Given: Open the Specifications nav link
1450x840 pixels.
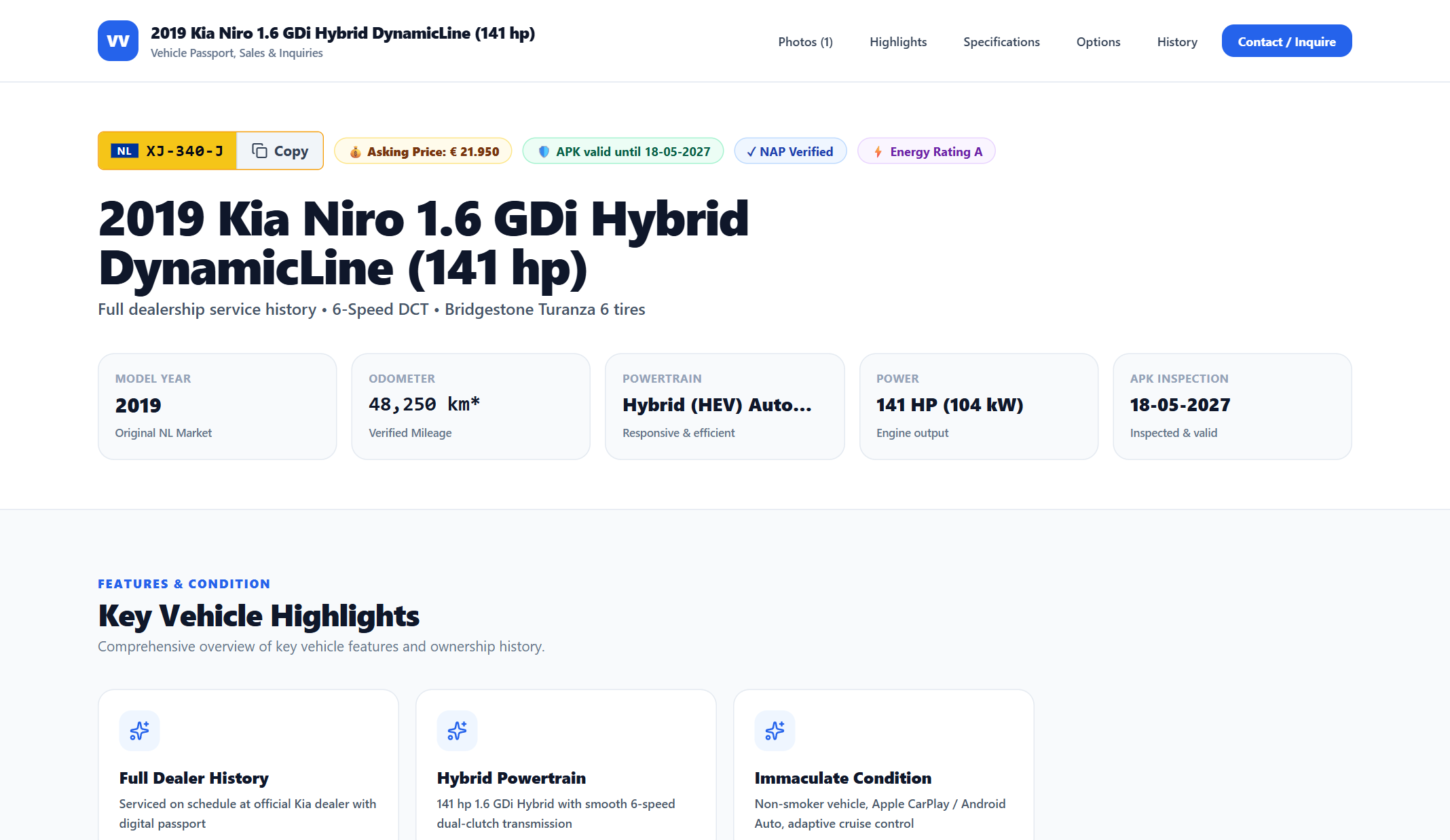Looking at the screenshot, I should [1001, 41].
